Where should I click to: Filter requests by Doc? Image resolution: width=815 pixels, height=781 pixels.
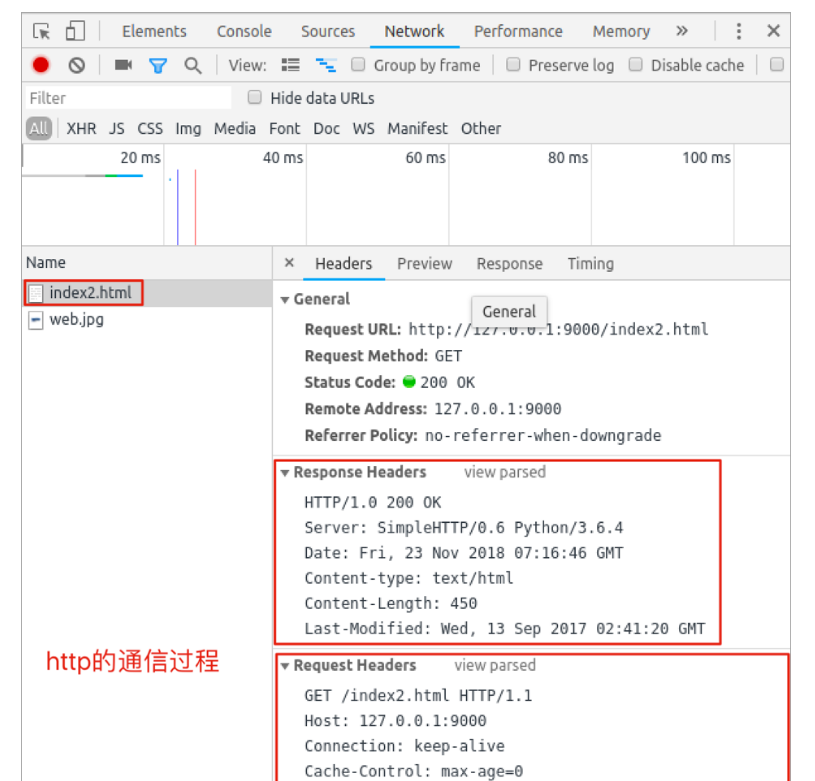click(326, 128)
